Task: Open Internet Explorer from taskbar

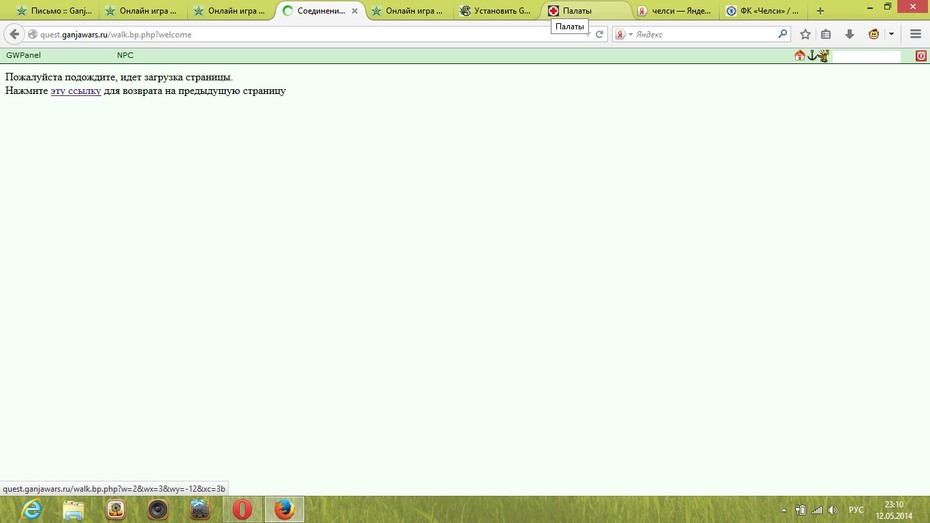Action: 31,509
